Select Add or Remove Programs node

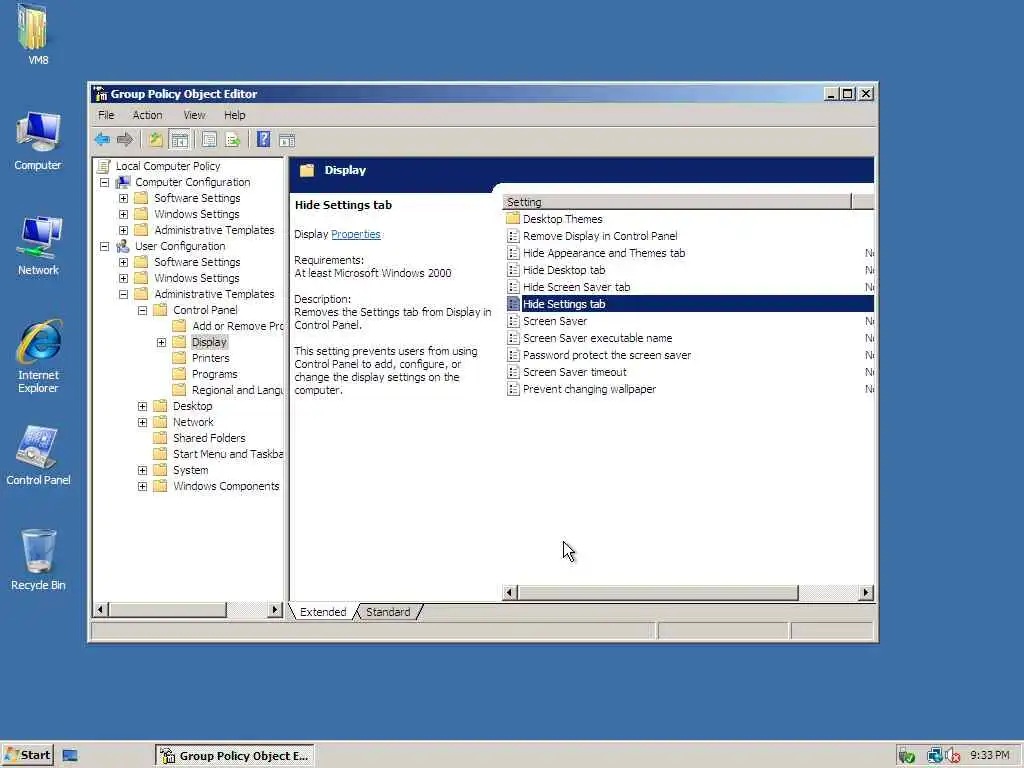pyautogui.click(x=237, y=326)
